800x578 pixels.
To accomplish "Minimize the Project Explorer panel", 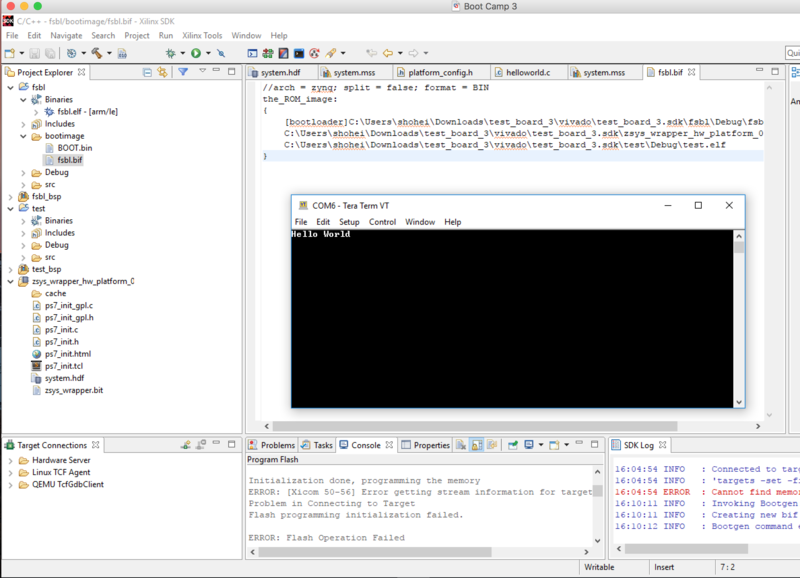I will (216, 71).
